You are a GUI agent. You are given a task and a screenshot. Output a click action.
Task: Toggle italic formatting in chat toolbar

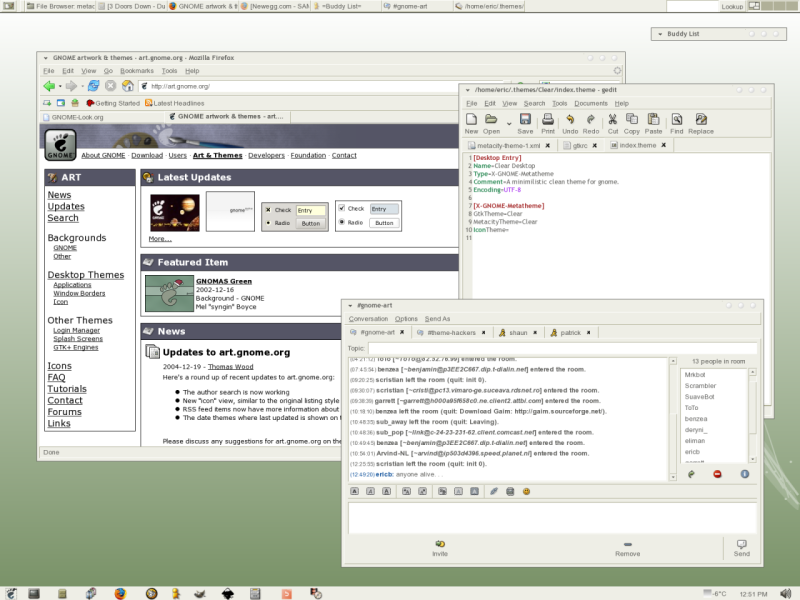(370, 491)
